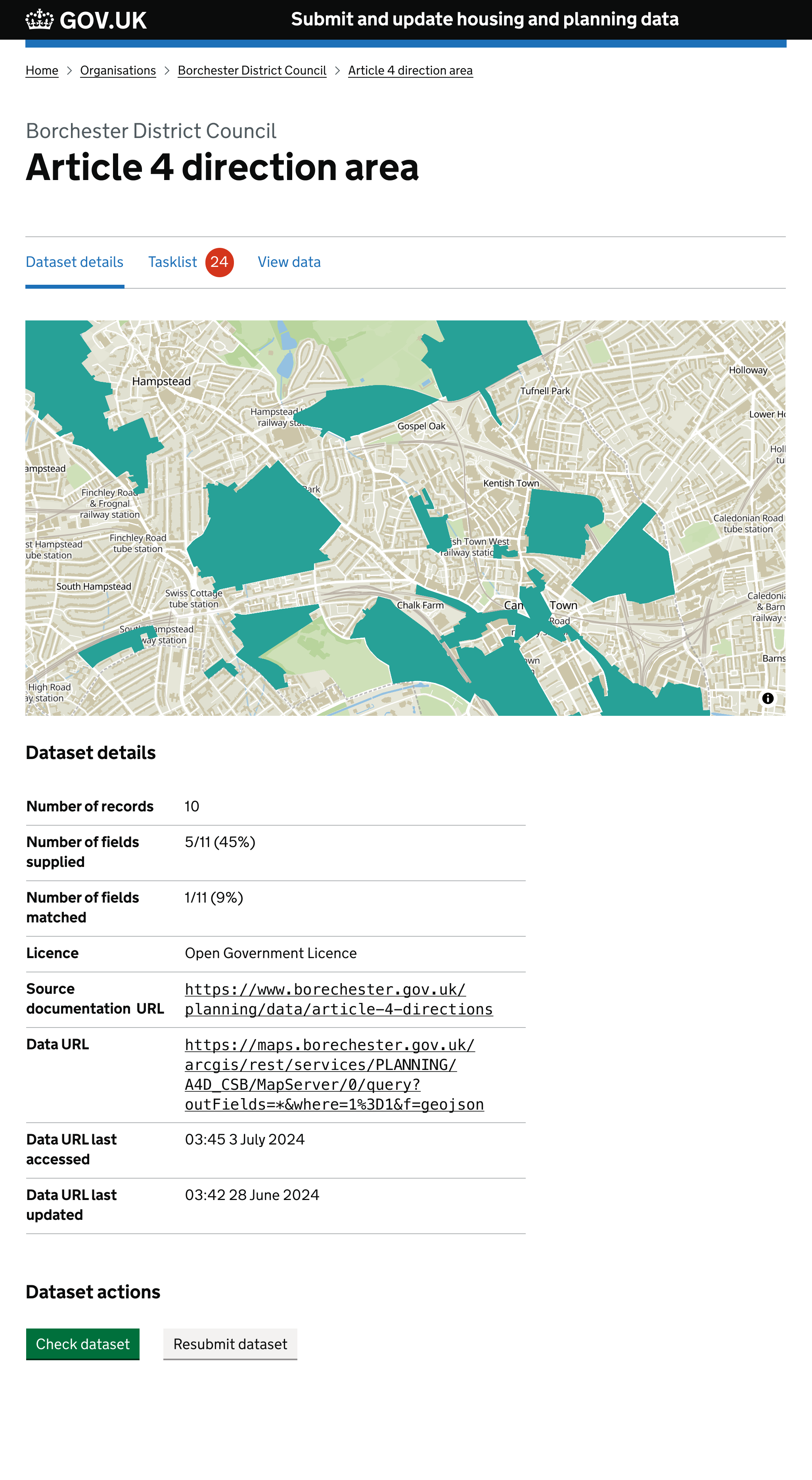Click the 'Holloway' map label
The width and height of the screenshot is (812, 1480).
click(x=748, y=370)
